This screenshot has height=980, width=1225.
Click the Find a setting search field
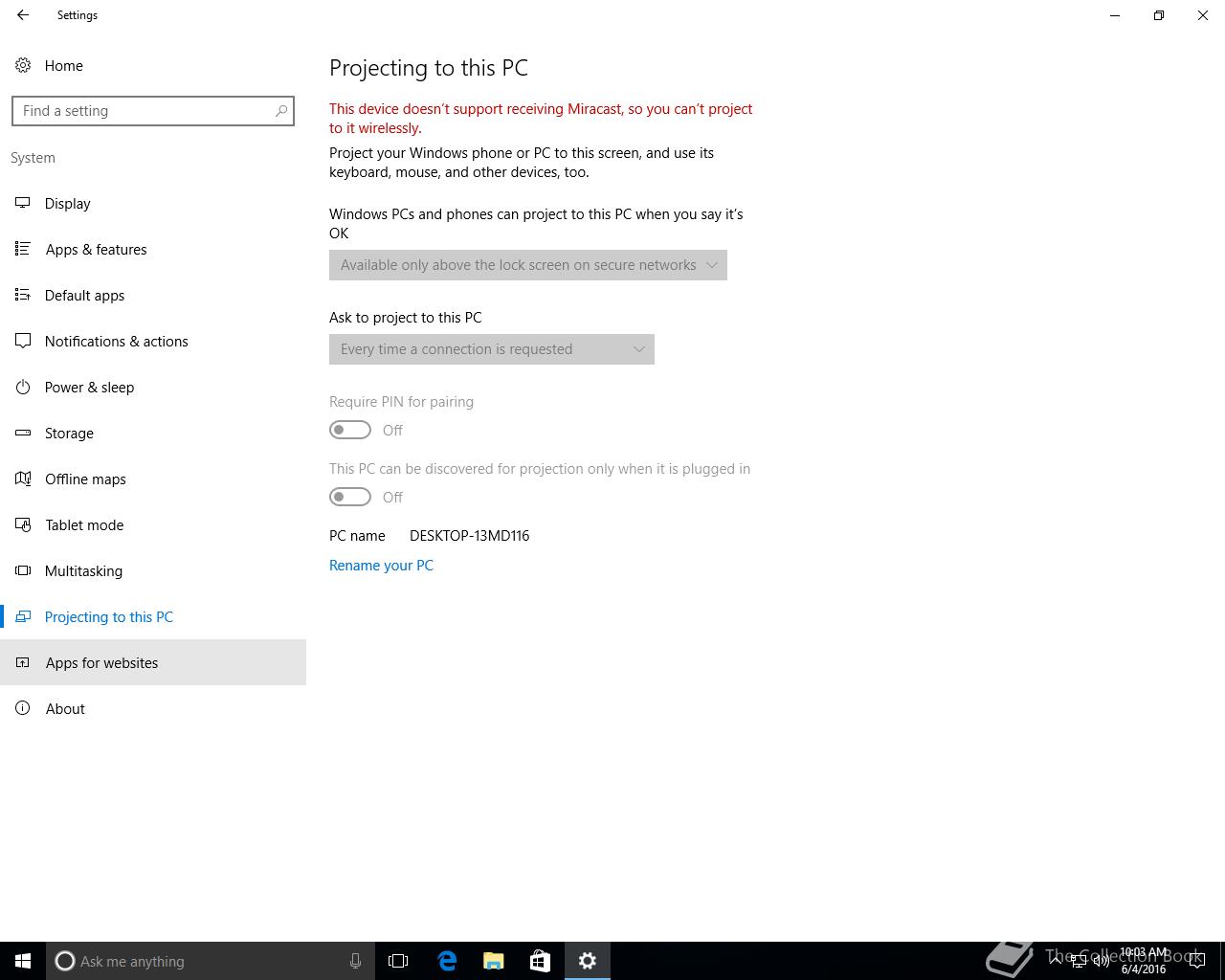153,111
